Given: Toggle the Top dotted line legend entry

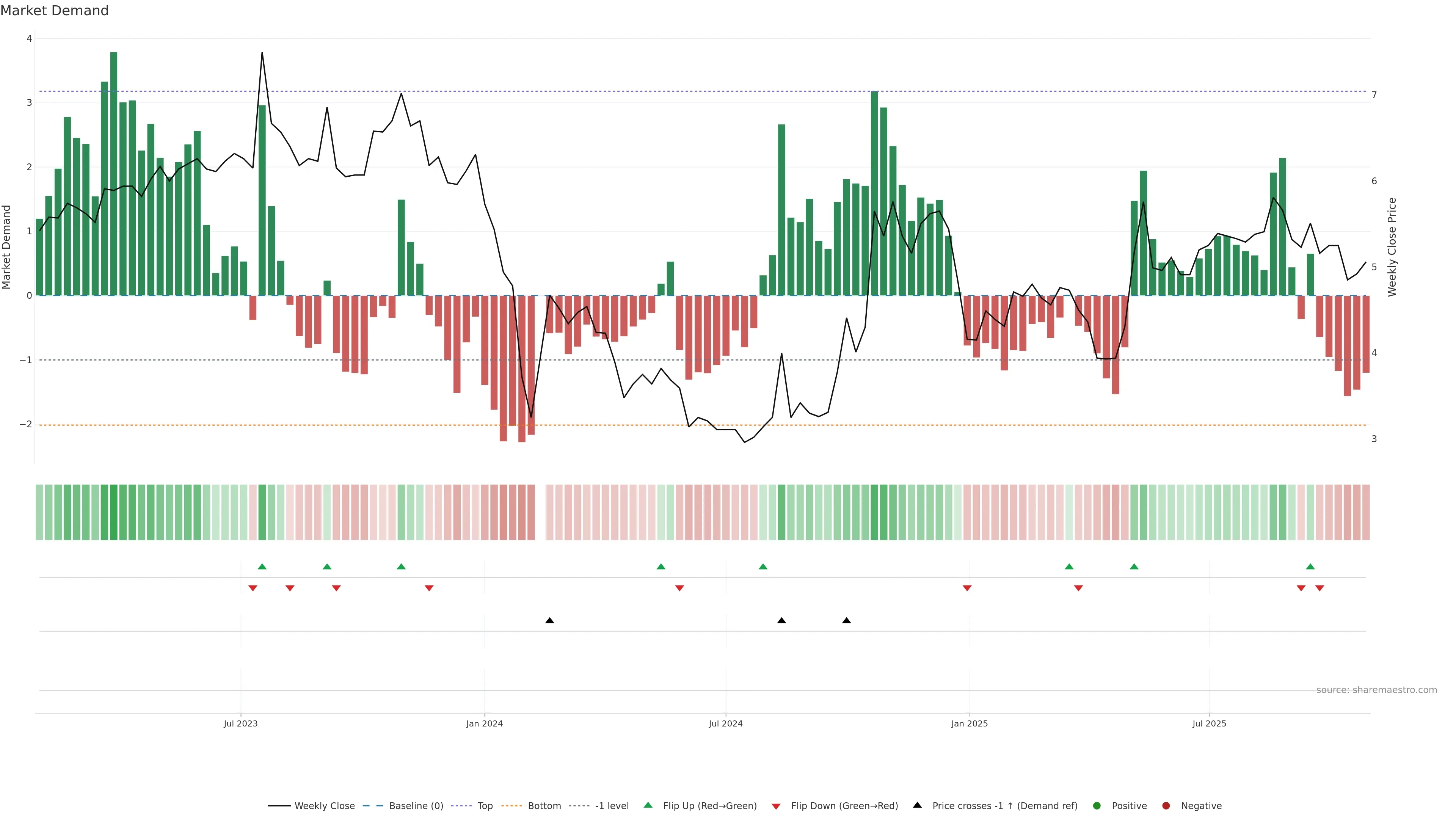Looking at the screenshot, I should 485,805.
